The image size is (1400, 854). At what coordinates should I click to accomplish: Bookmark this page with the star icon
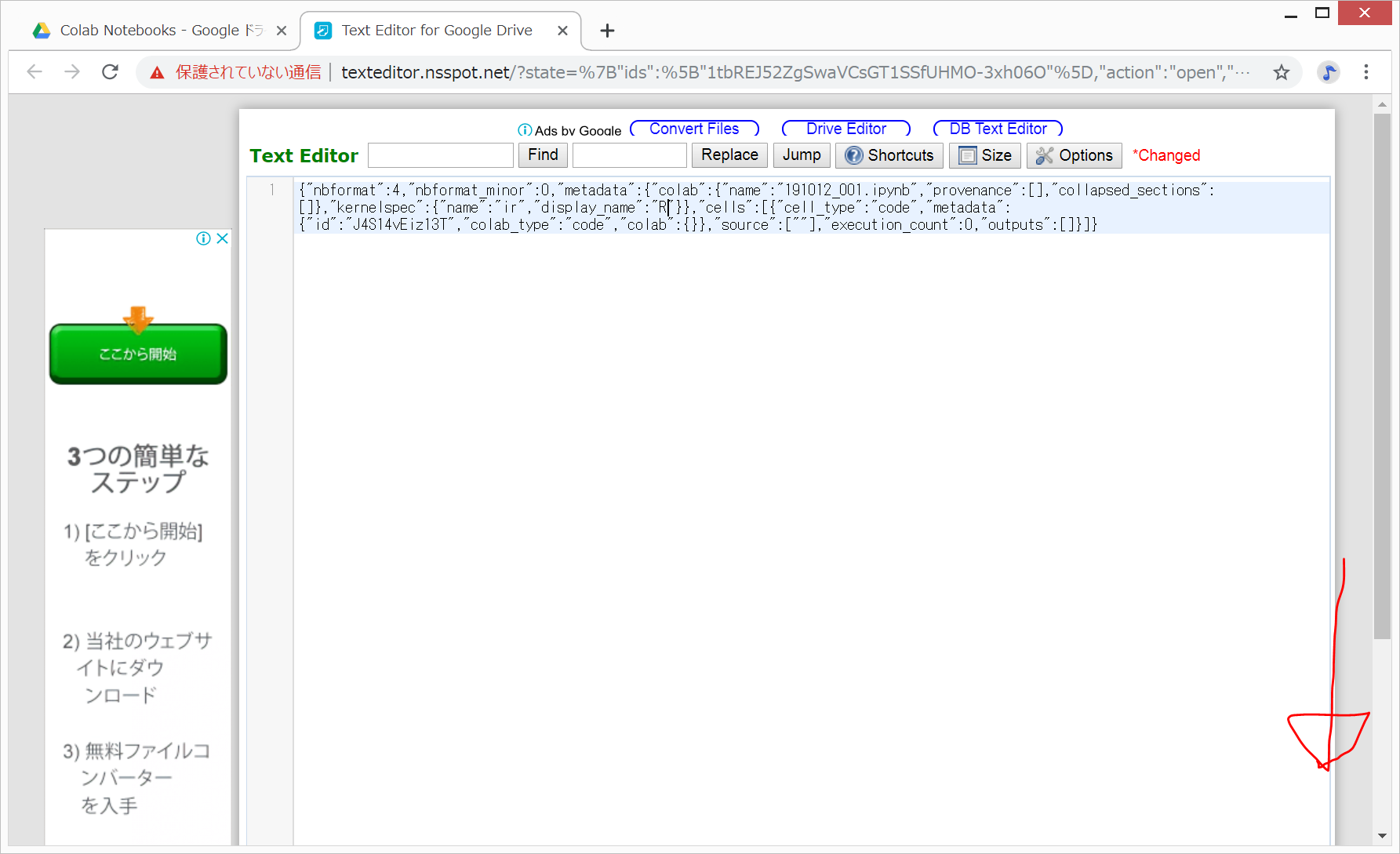pyautogui.click(x=1281, y=72)
